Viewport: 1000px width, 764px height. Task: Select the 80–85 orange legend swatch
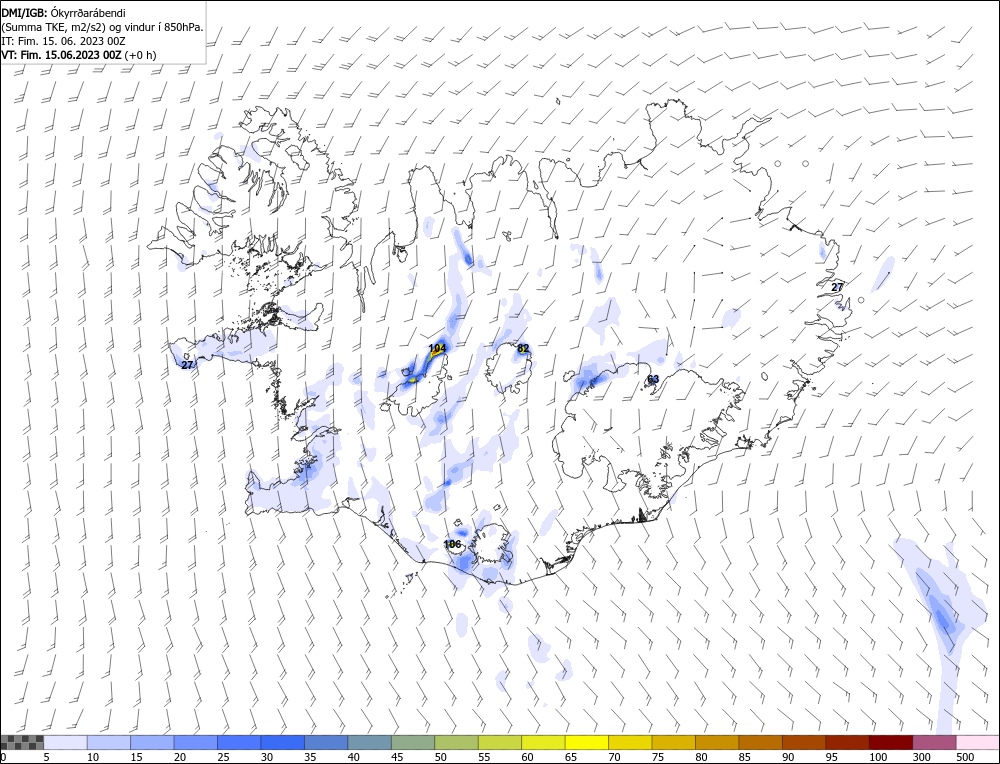tap(716, 742)
